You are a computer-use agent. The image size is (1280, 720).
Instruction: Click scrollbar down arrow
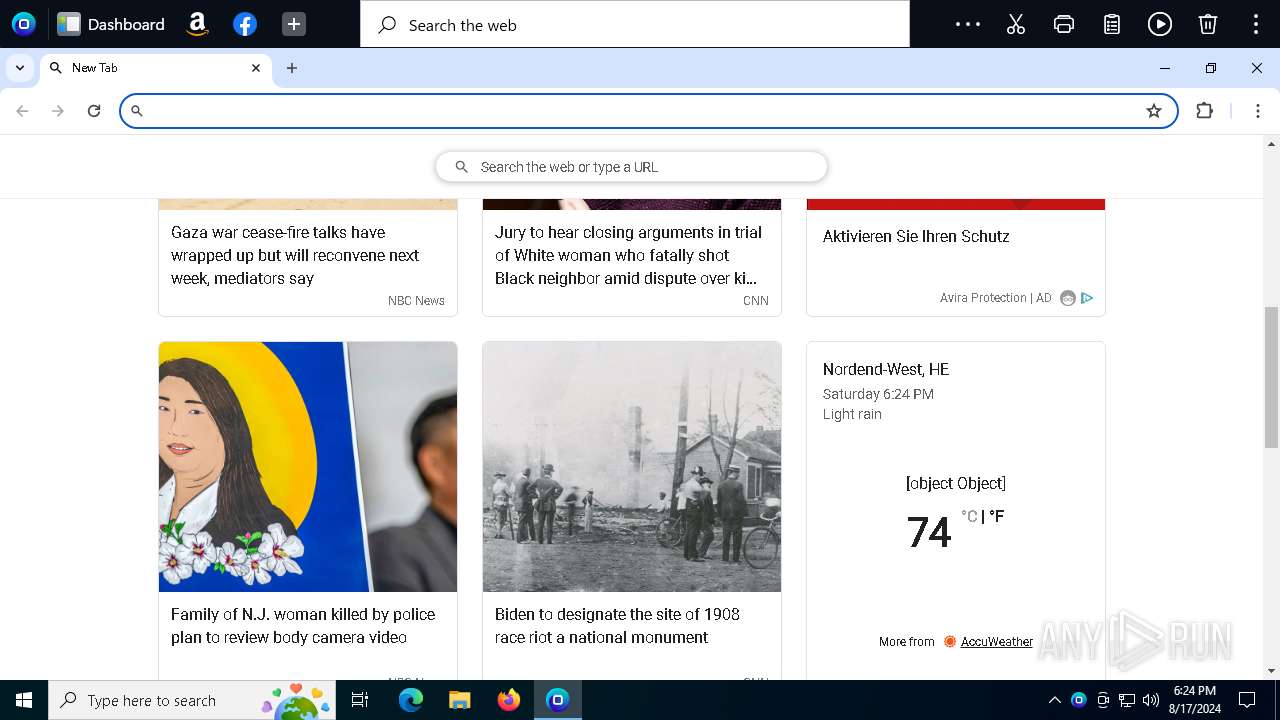pos(1271,671)
